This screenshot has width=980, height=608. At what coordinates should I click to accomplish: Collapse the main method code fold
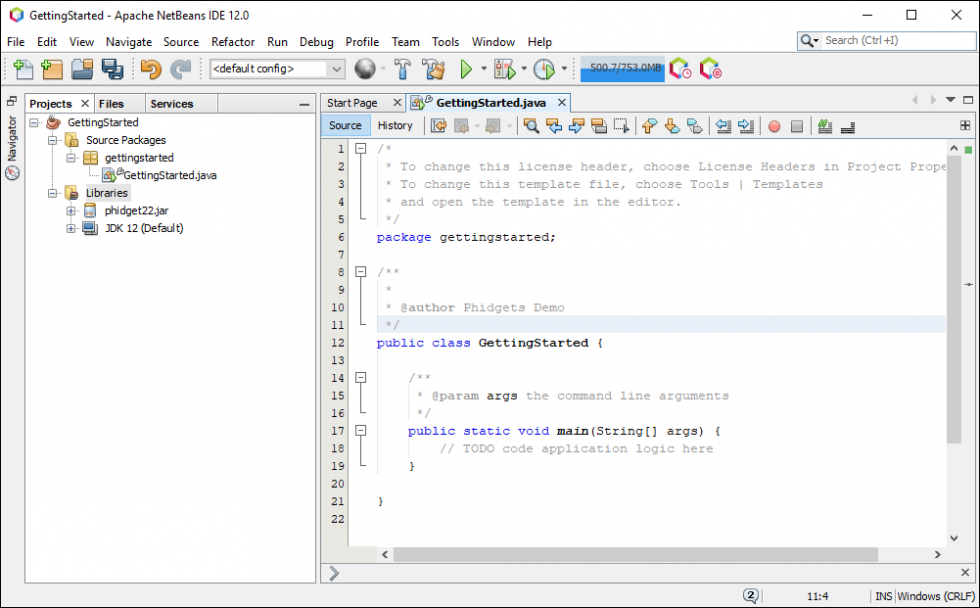coord(360,431)
